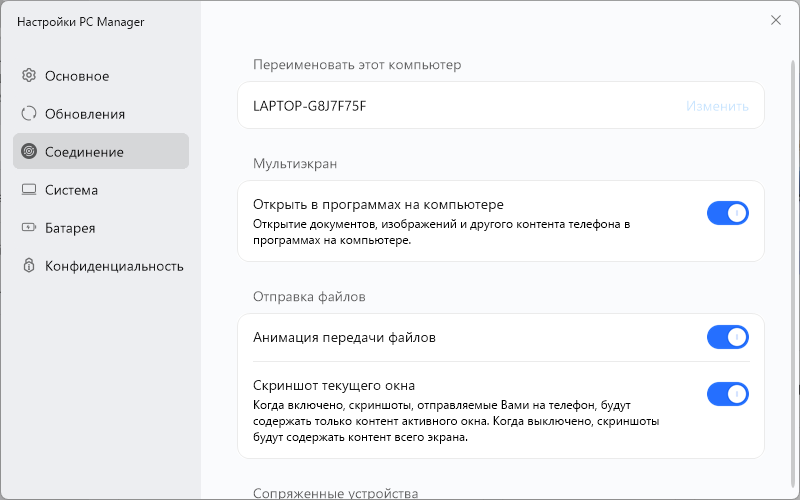The image size is (800, 500).
Task: Click the refresh icon beside Обновления
Action: 29,114
